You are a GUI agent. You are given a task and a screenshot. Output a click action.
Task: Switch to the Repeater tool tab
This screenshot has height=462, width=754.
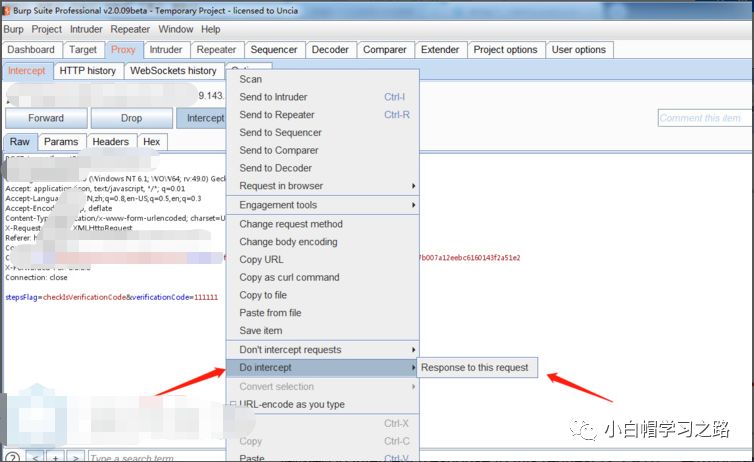tap(216, 50)
